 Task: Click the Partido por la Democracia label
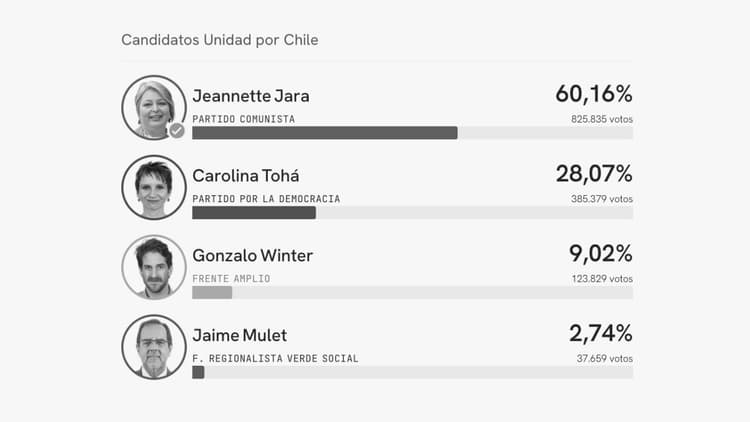[266, 199]
